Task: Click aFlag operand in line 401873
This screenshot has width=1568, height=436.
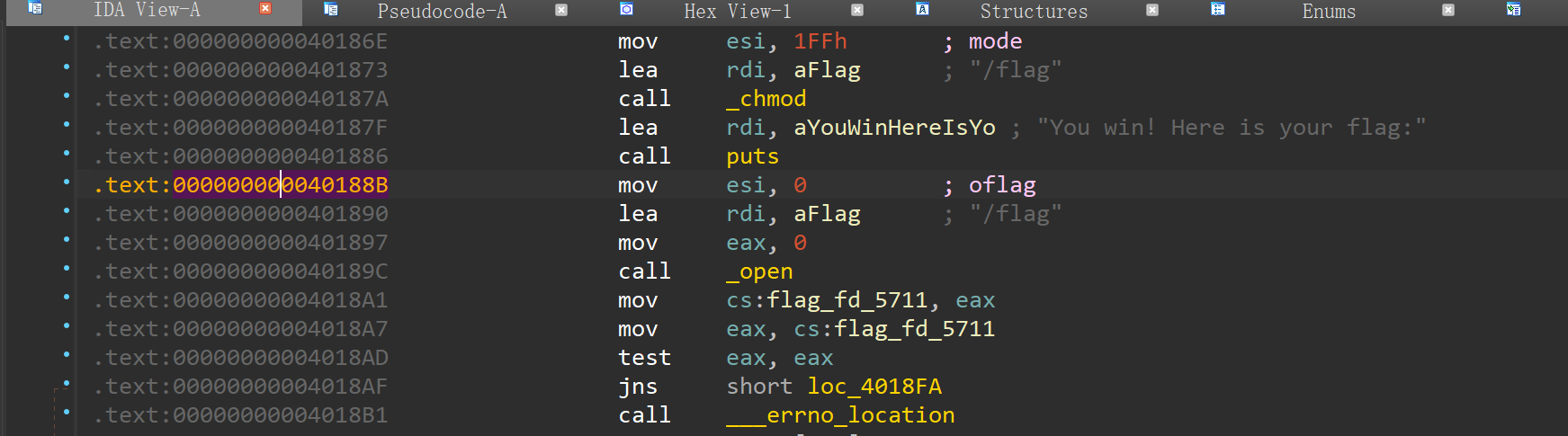Action: click(828, 70)
